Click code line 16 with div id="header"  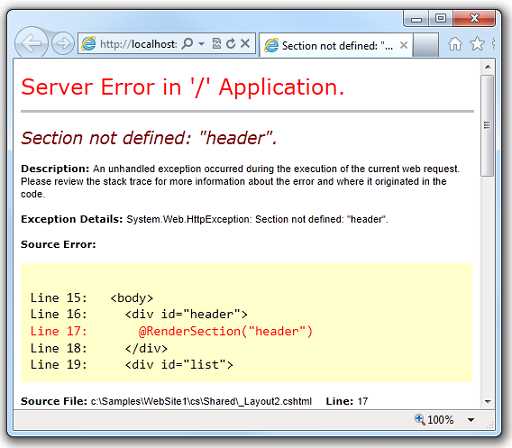click(x=139, y=314)
